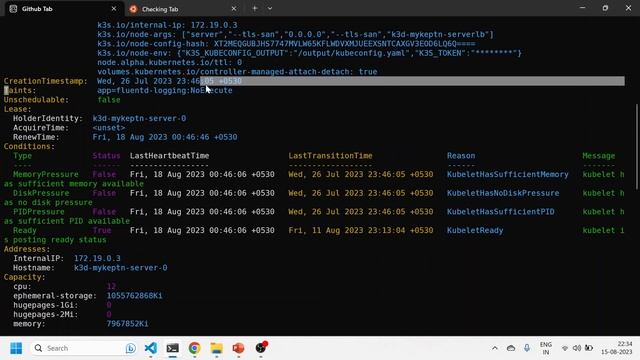
Task: Open PowerPoint from taskbar
Action: click(238, 348)
